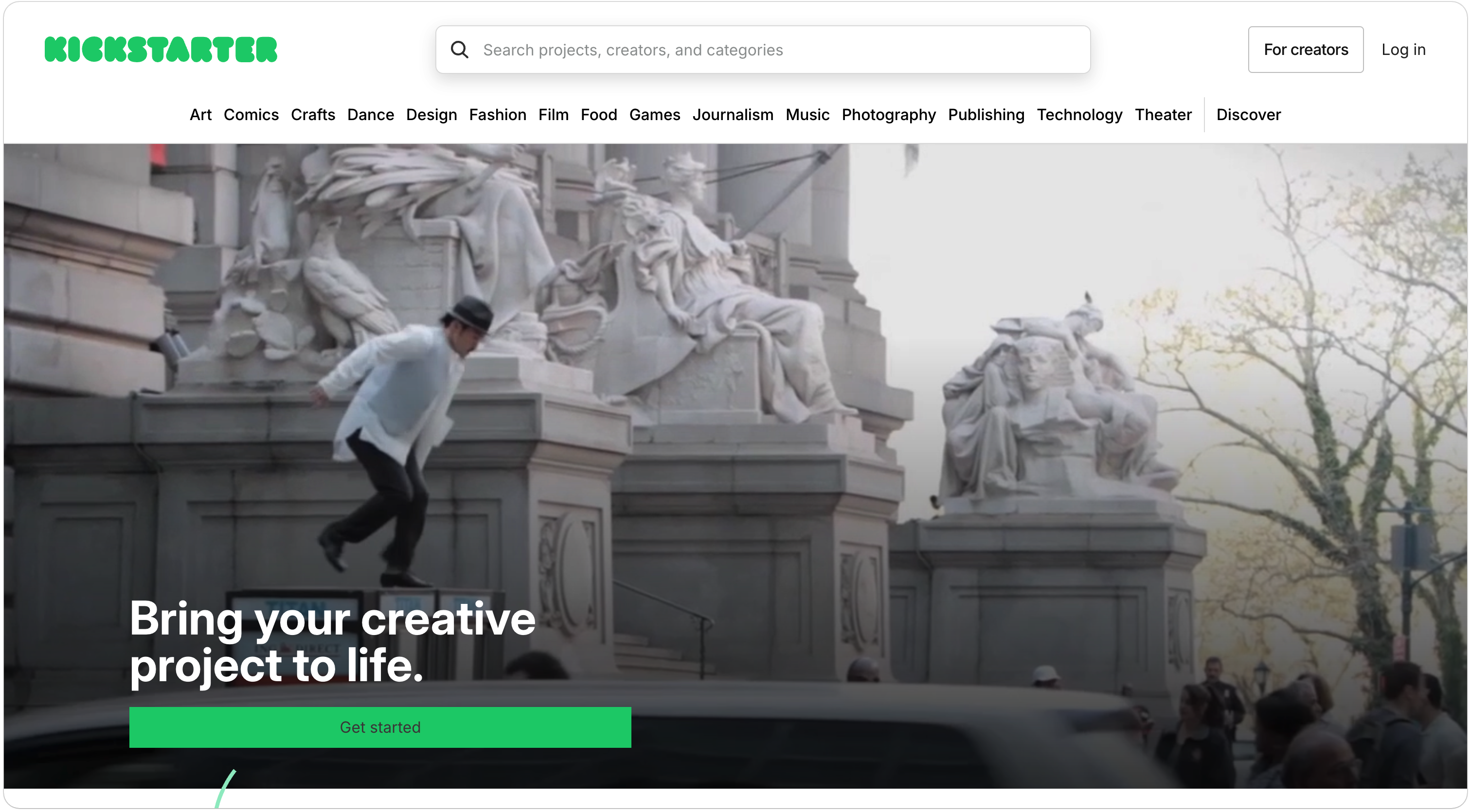The height and width of the screenshot is (812, 1471).
Task: Open the Art category
Action: click(x=200, y=115)
